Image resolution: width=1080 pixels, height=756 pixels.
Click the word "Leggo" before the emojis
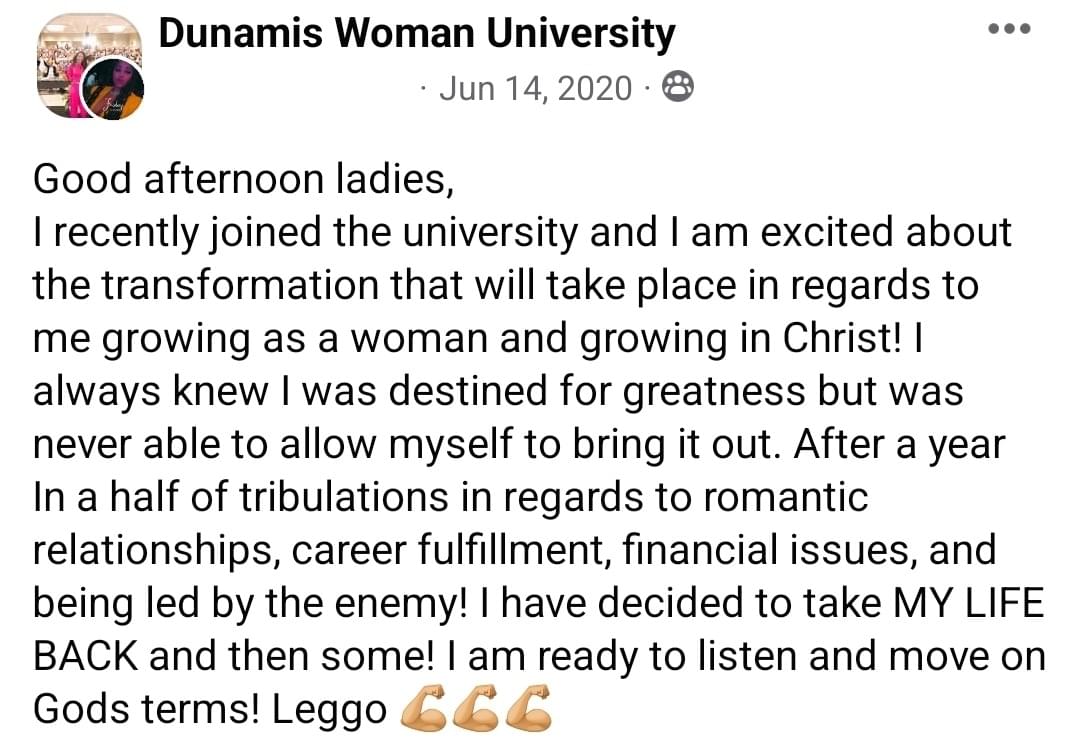[329, 709]
